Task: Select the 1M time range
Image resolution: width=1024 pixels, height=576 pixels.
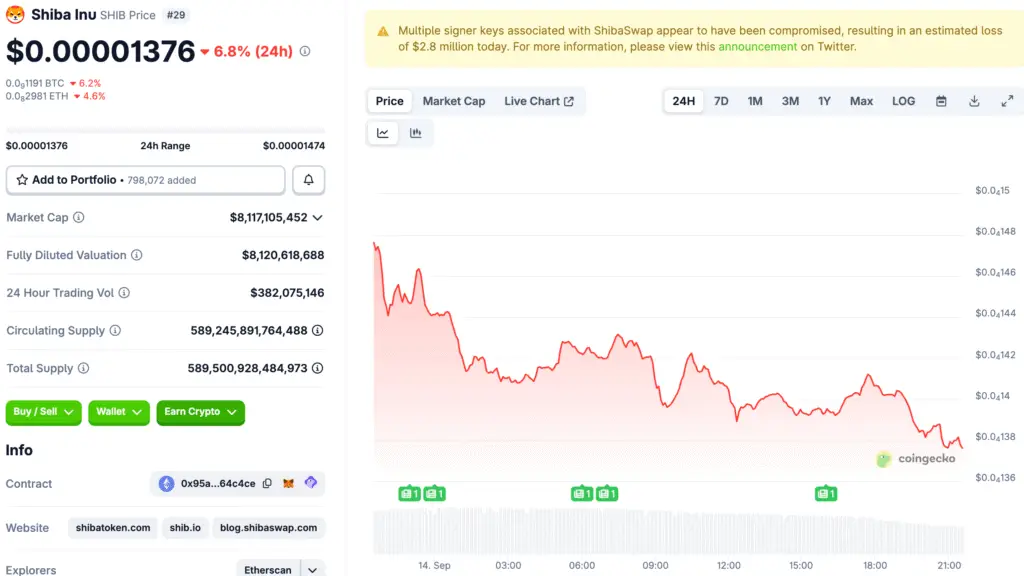Action: click(755, 101)
